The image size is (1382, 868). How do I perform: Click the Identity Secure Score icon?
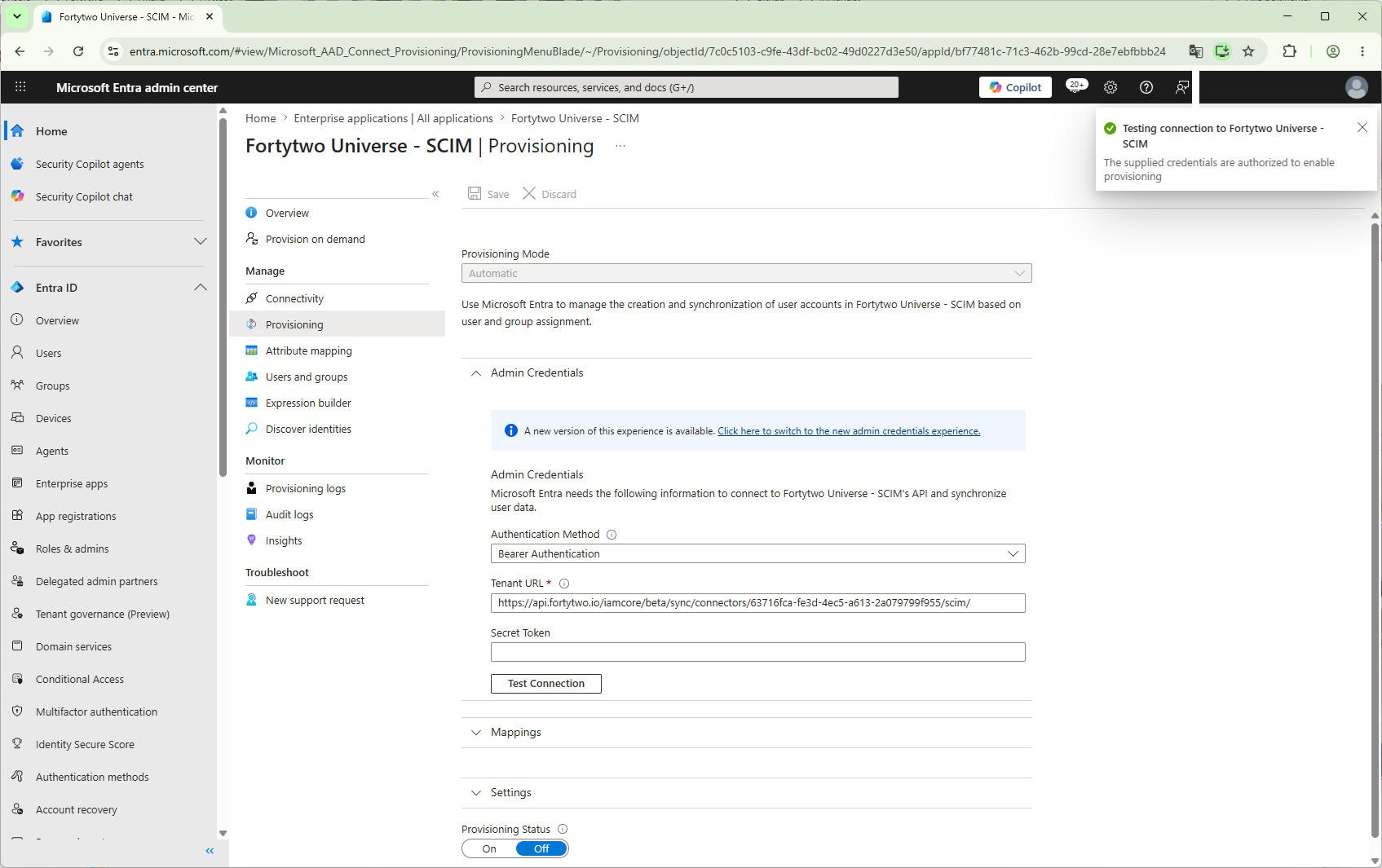pos(17,743)
